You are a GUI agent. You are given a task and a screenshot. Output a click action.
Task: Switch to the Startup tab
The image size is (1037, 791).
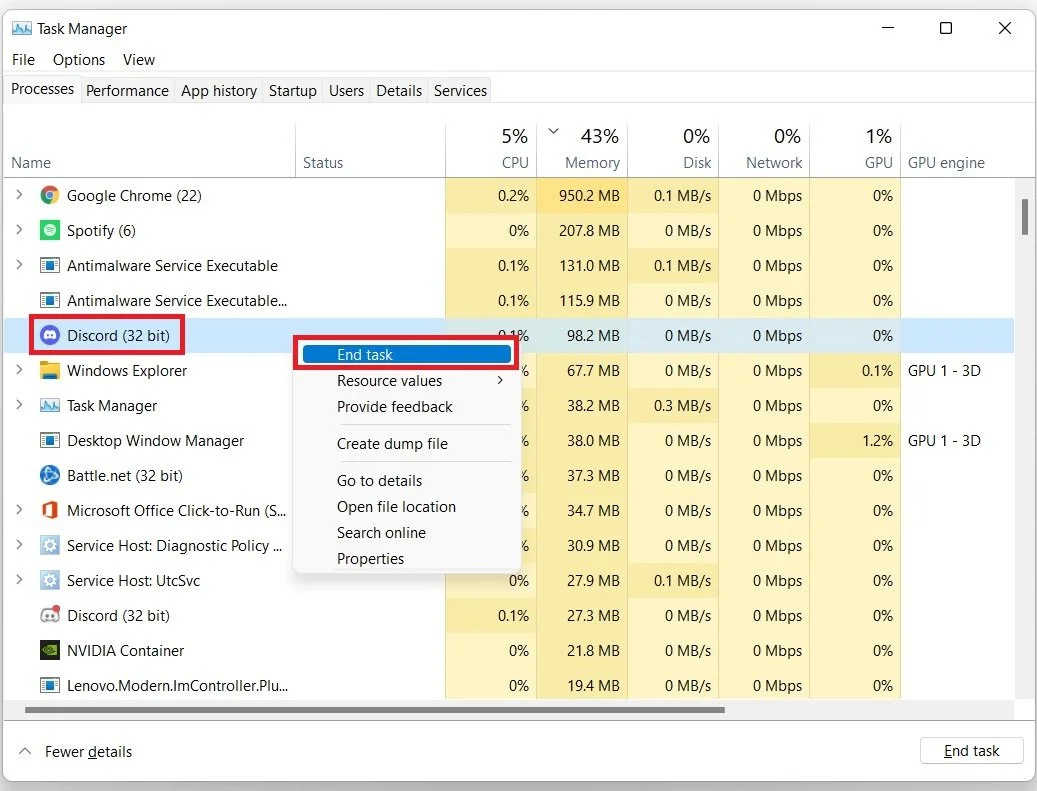coord(292,91)
